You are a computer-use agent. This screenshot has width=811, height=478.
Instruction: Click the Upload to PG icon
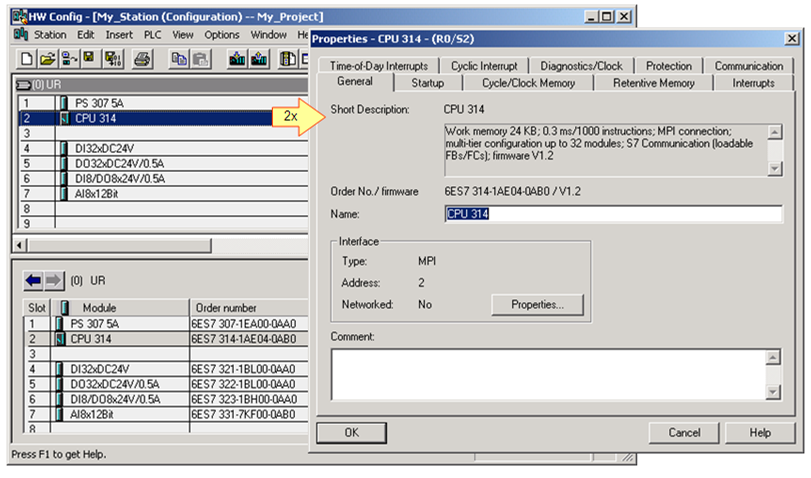[x=259, y=59]
